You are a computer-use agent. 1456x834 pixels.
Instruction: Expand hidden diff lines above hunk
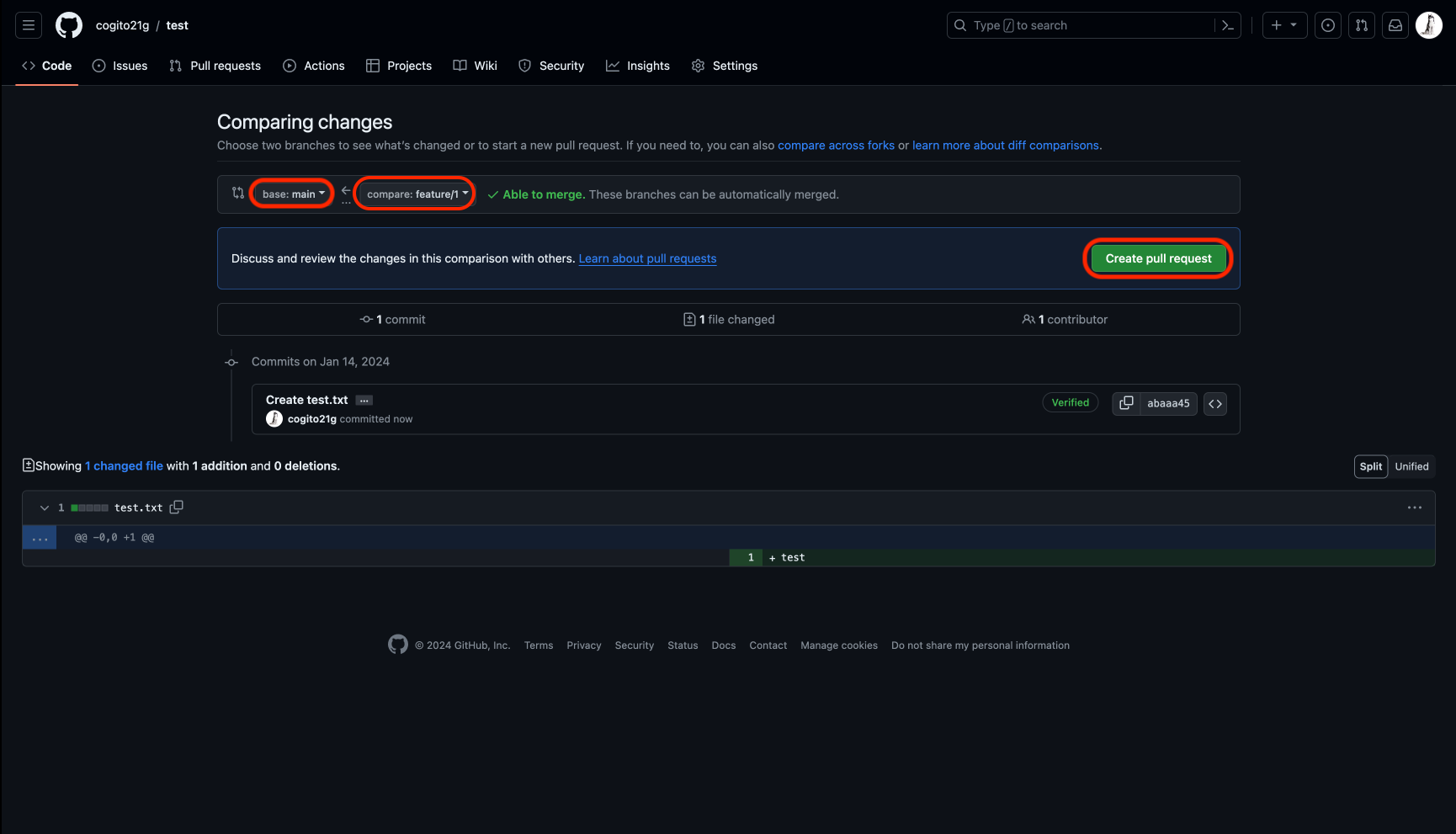(40, 538)
